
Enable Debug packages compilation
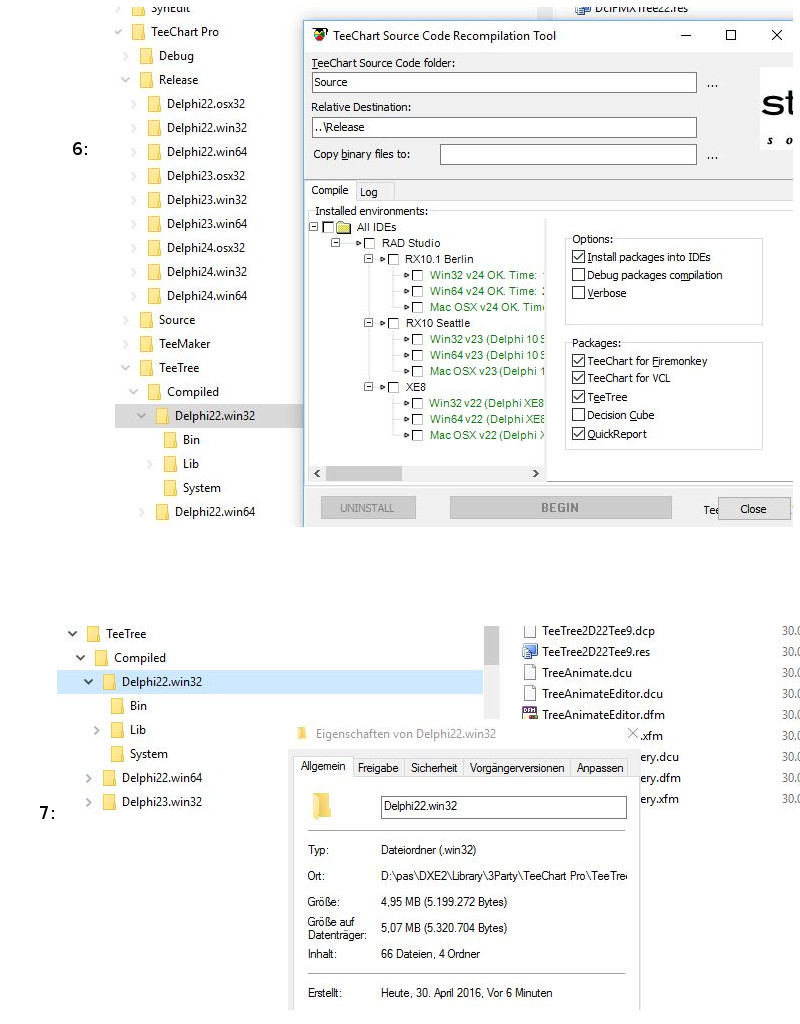(x=578, y=275)
